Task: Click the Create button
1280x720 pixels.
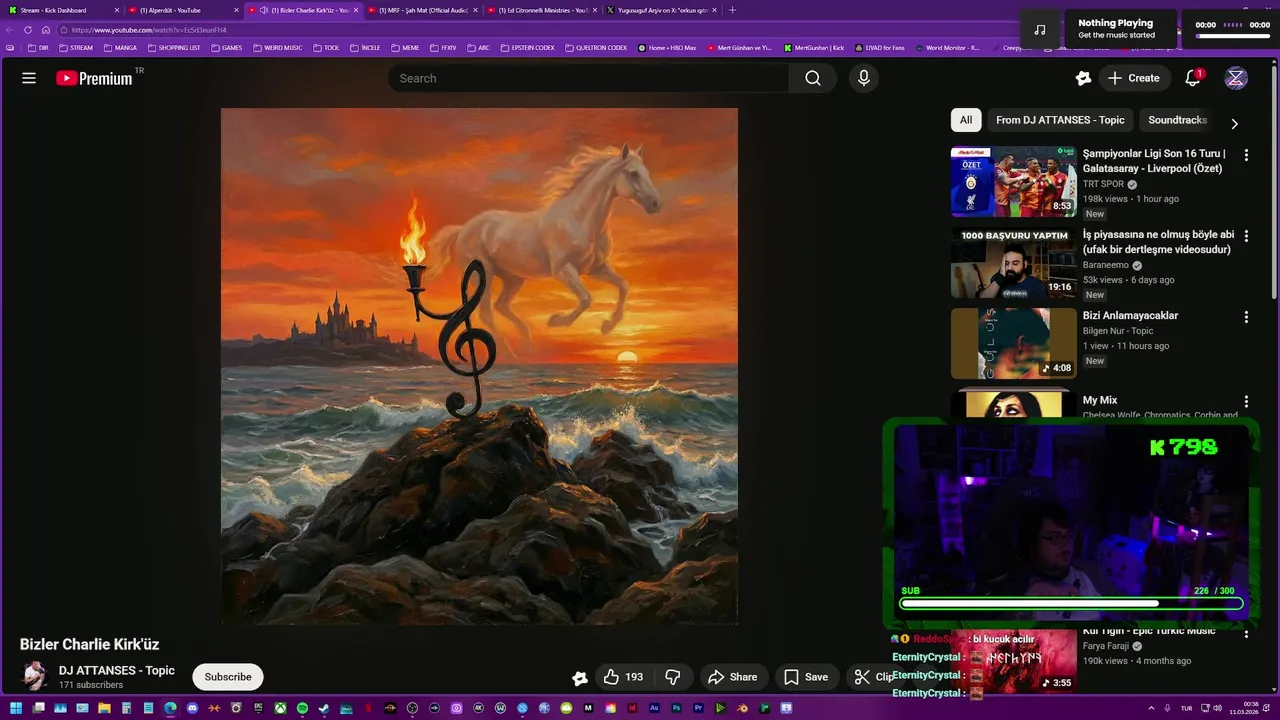Action: point(1134,78)
